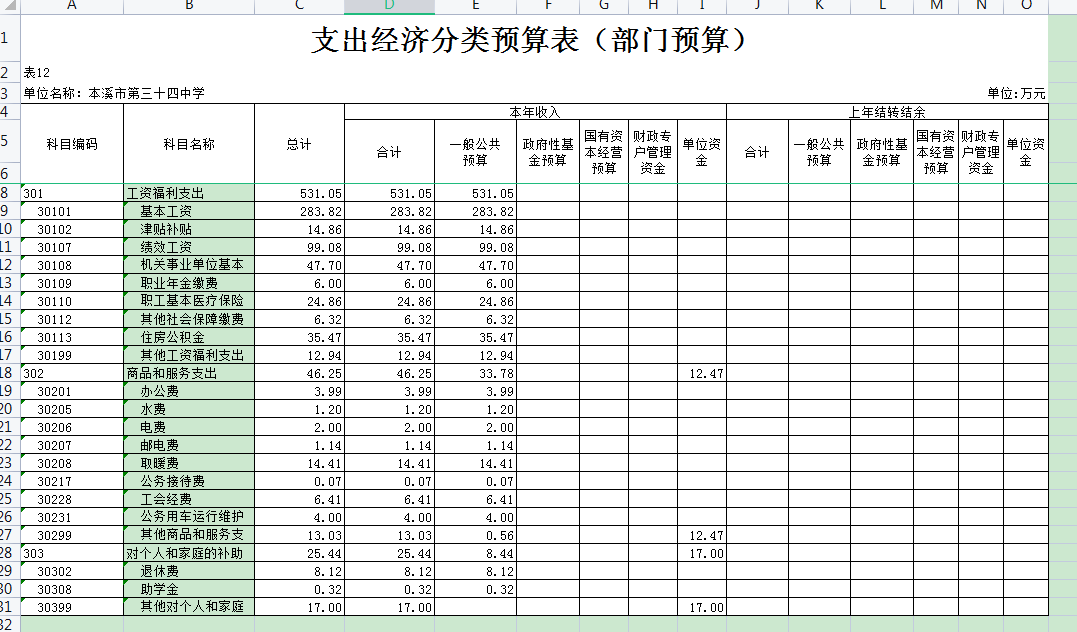Click the 机关事业单位基本 cell
1077x632 pixels.
[x=189, y=265]
